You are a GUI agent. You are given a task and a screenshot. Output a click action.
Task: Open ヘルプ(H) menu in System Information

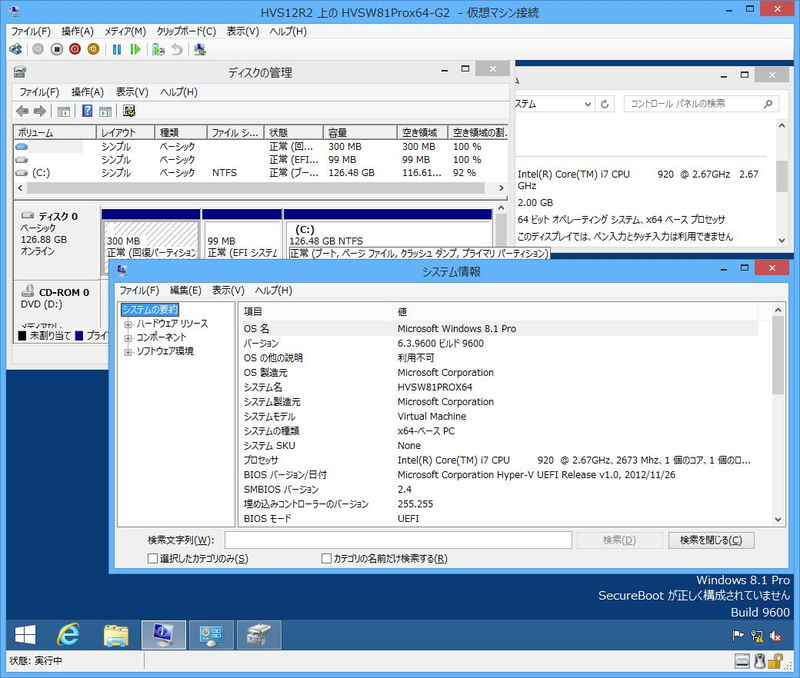tap(274, 290)
